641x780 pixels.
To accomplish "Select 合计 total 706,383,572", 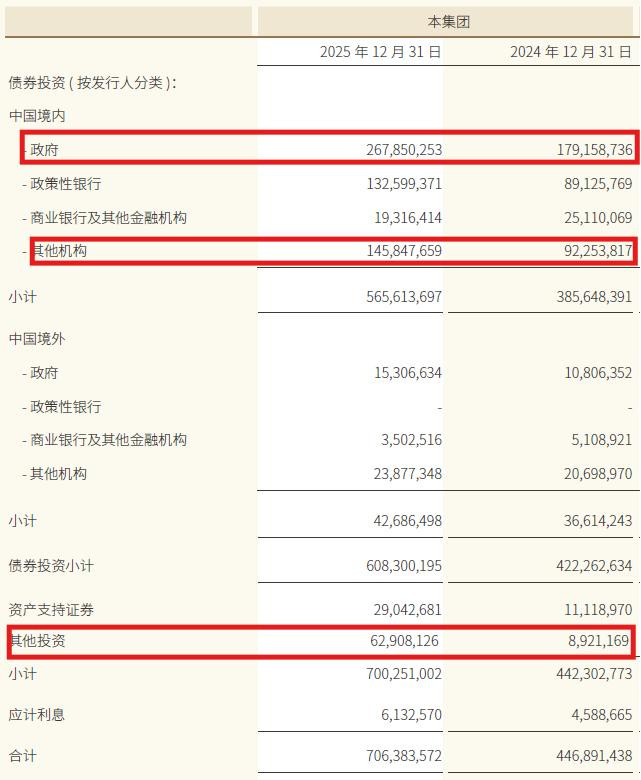I will click(x=404, y=756).
